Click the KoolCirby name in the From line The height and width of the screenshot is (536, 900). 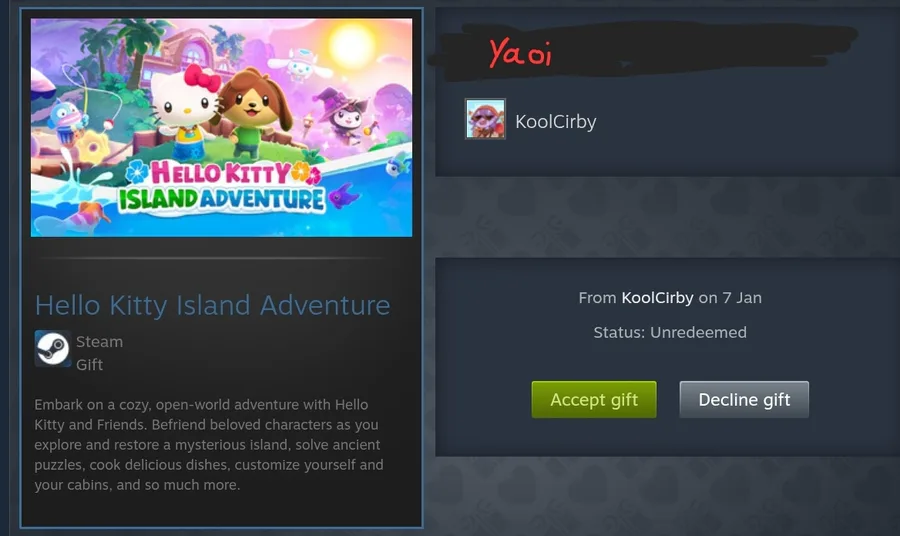pos(658,298)
